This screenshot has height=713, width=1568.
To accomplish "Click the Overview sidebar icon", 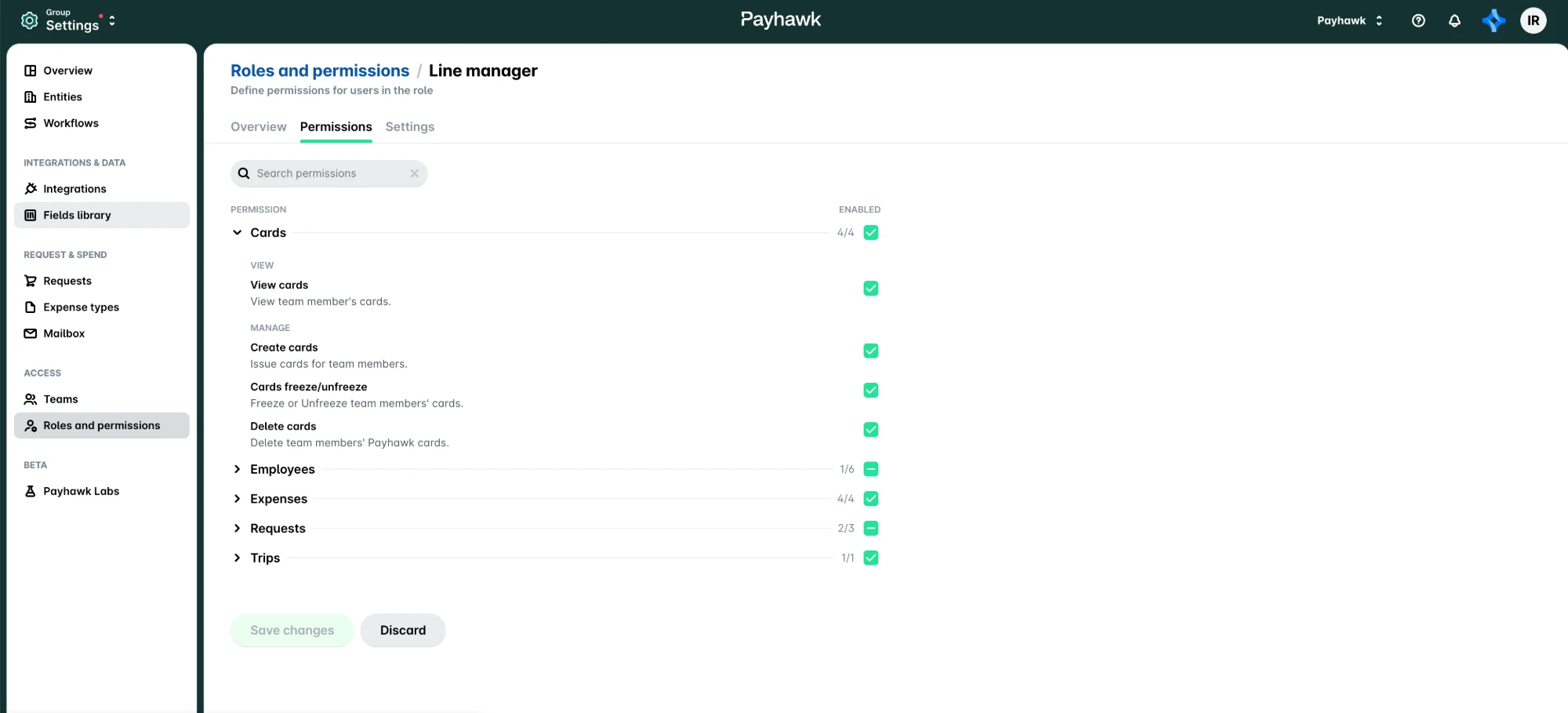I will (x=31, y=71).
